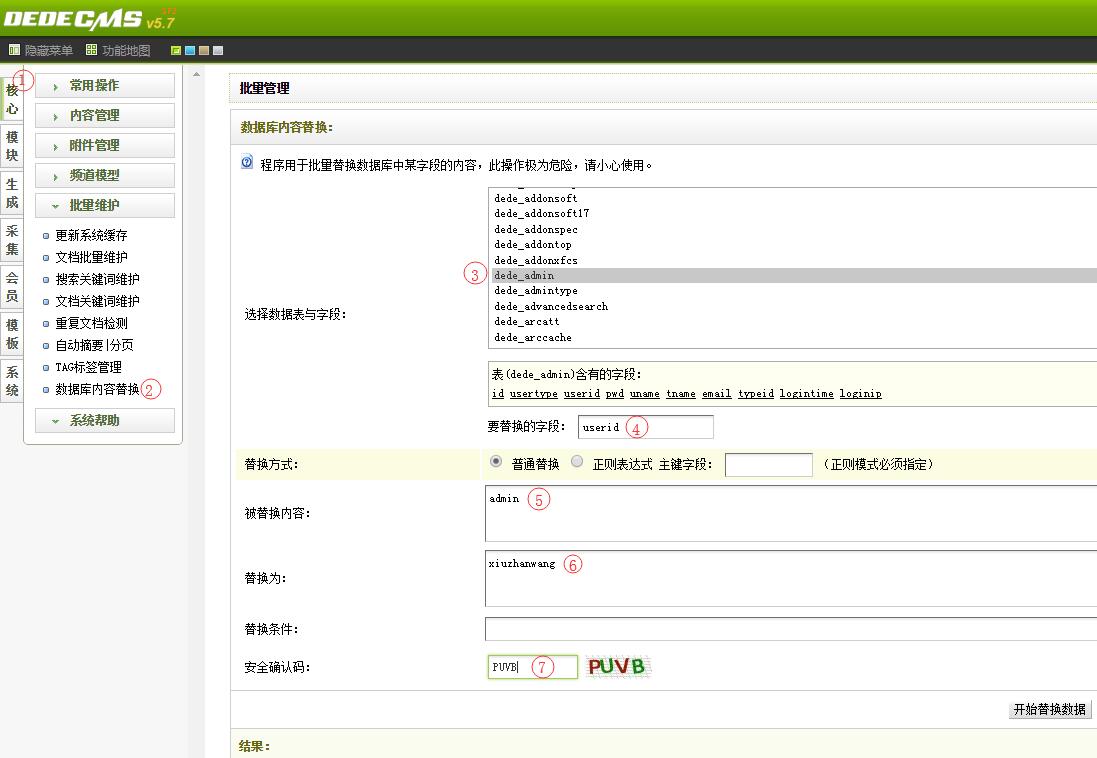The height and width of the screenshot is (758, 1097).
Task: Open the 会员 side tab
Action: click(x=12, y=287)
